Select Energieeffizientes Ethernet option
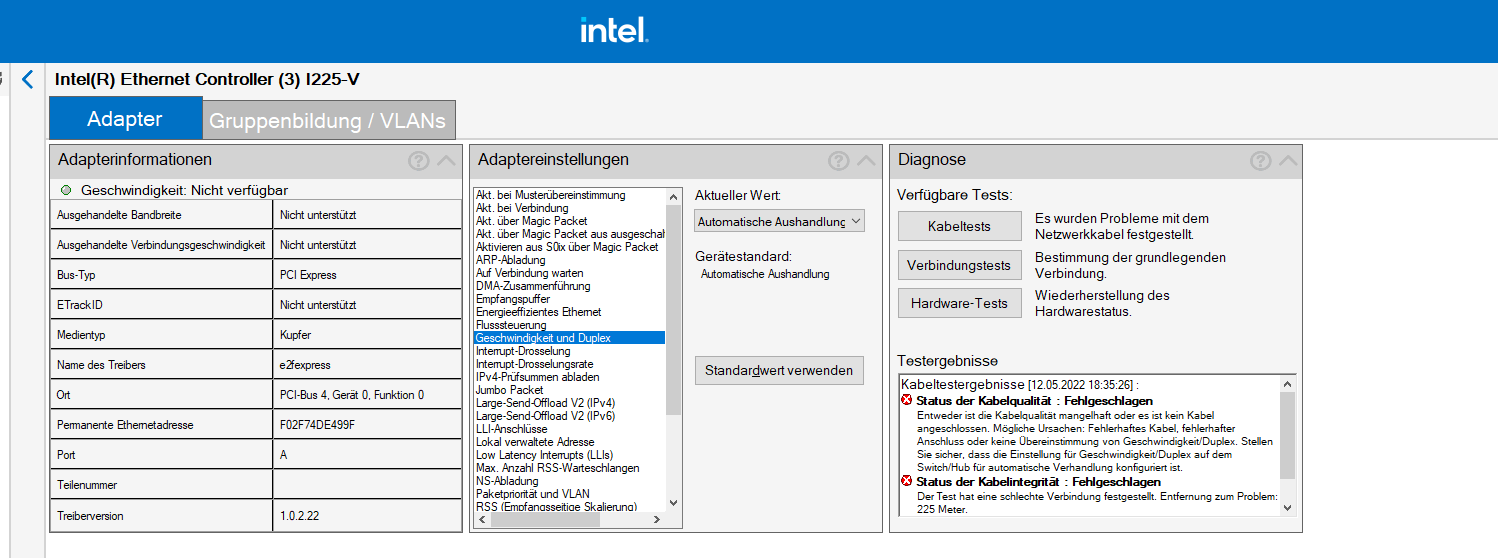The image size is (1498, 558). coord(539,312)
